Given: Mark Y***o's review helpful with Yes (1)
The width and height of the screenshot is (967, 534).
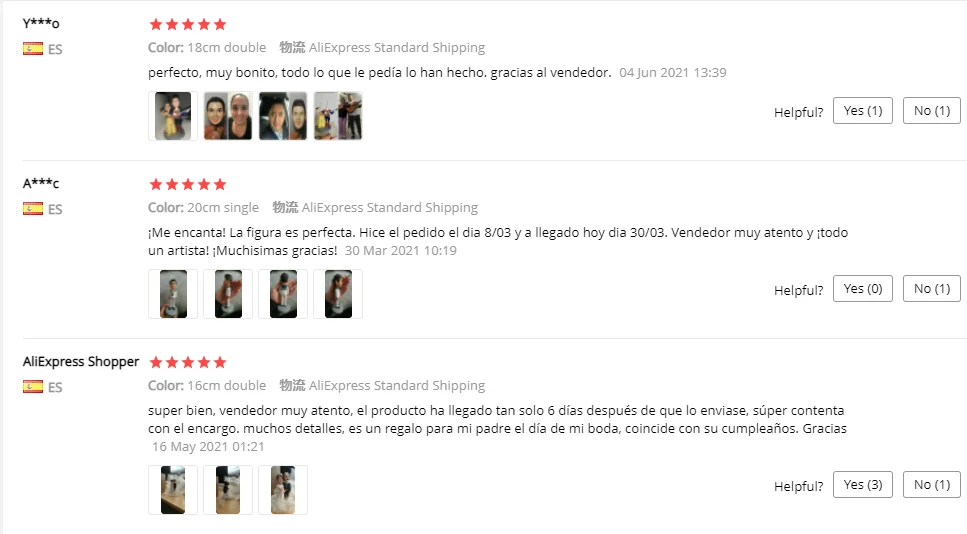Looking at the screenshot, I should [x=863, y=110].
